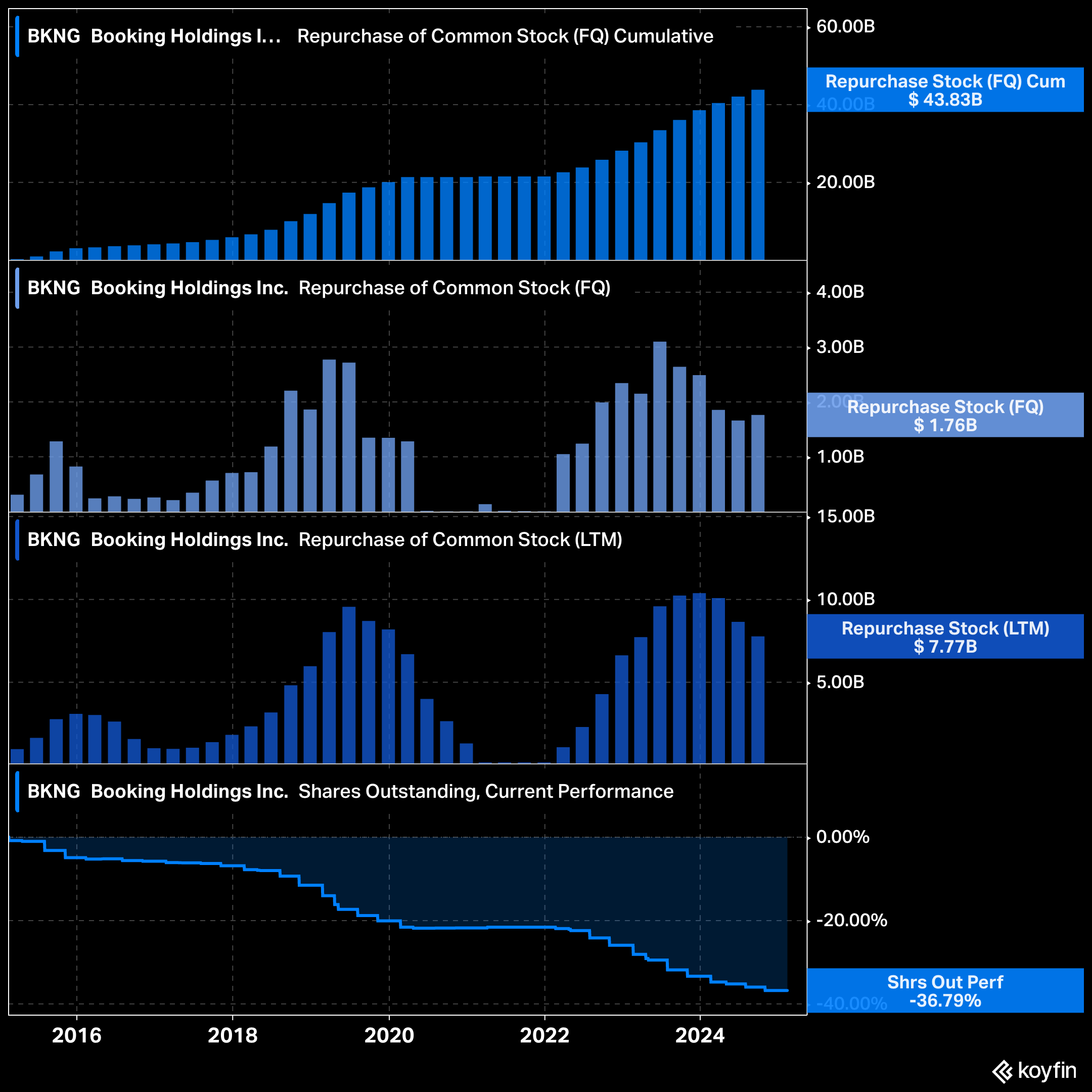Select the Repurchase of Common Stock (FQ) Cumulative title
Viewport: 1092px width, 1092px height.
(505, 36)
